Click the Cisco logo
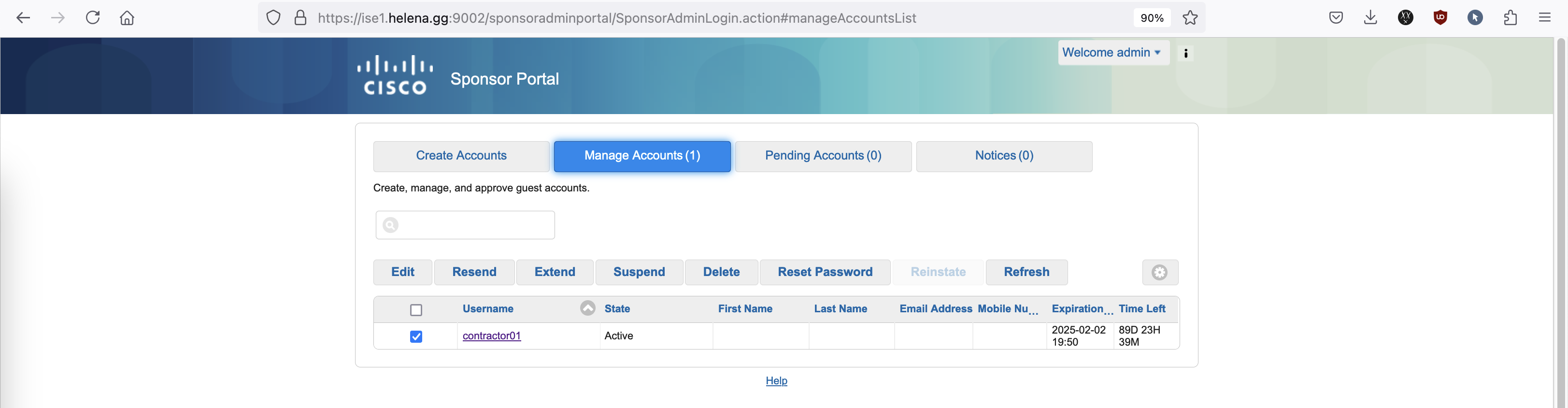 coord(395,76)
